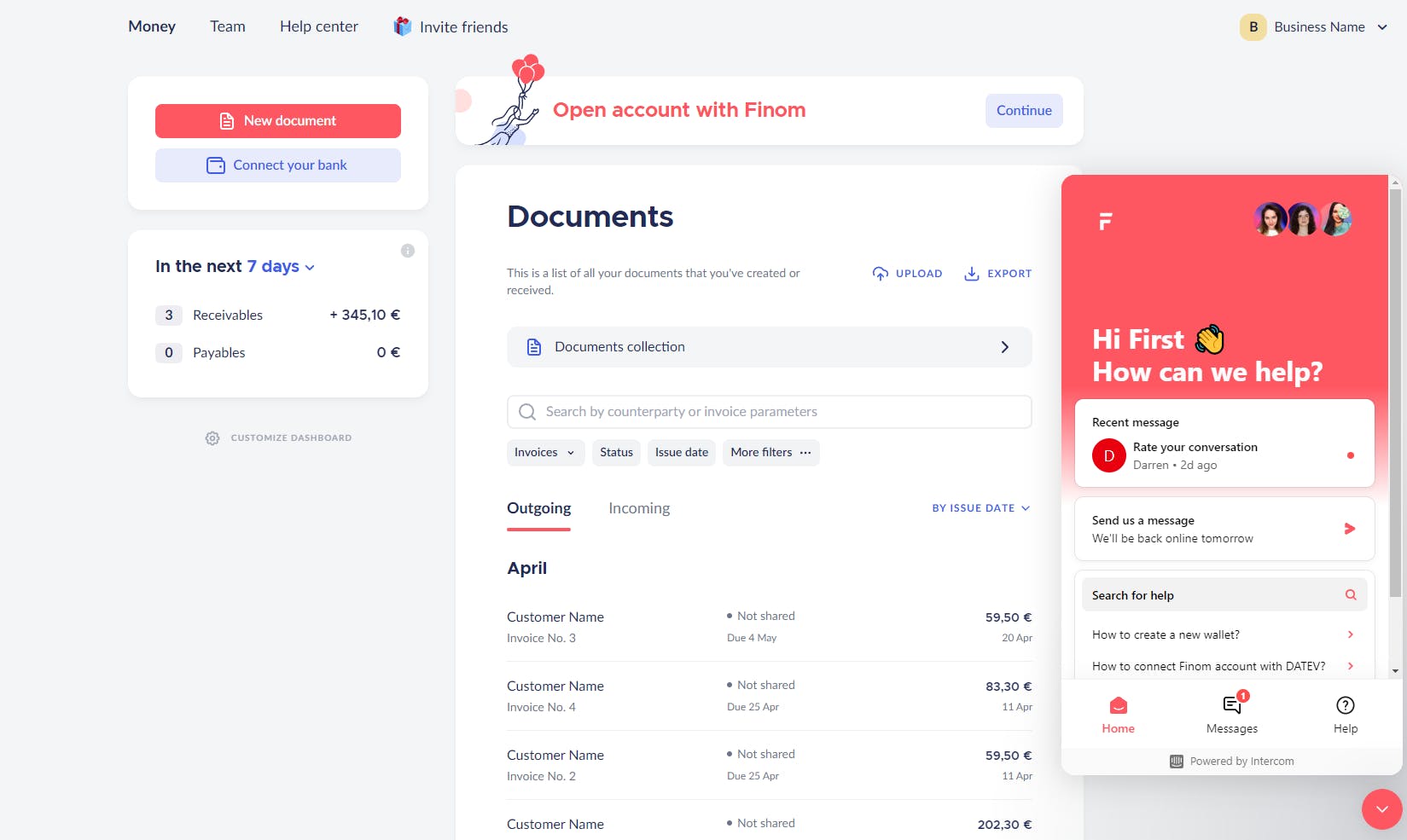Open the BY ISSUE DATE sort dropdown
The width and height of the screenshot is (1407, 840).
(981, 508)
